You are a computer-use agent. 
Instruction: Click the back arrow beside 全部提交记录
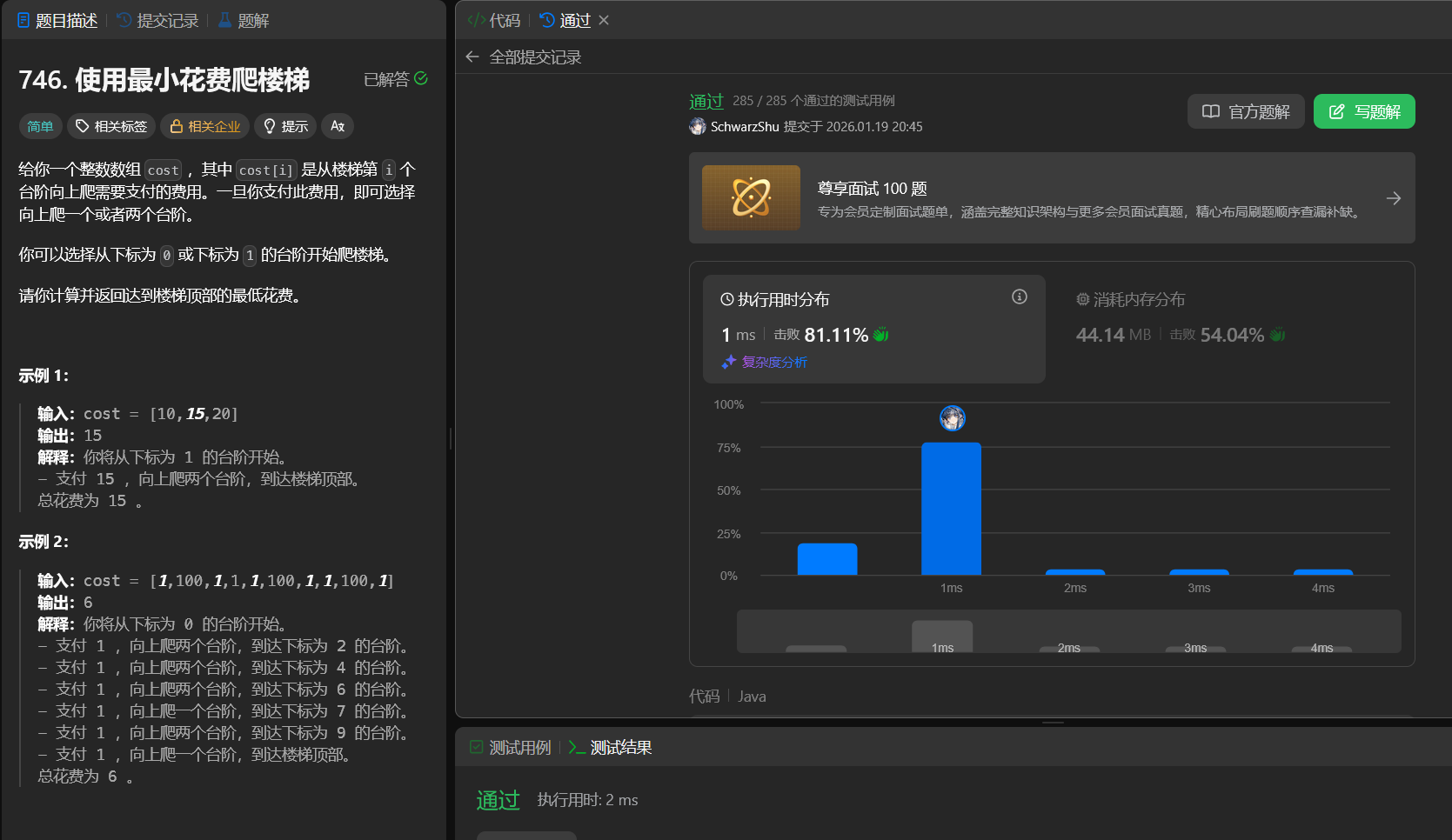click(472, 57)
